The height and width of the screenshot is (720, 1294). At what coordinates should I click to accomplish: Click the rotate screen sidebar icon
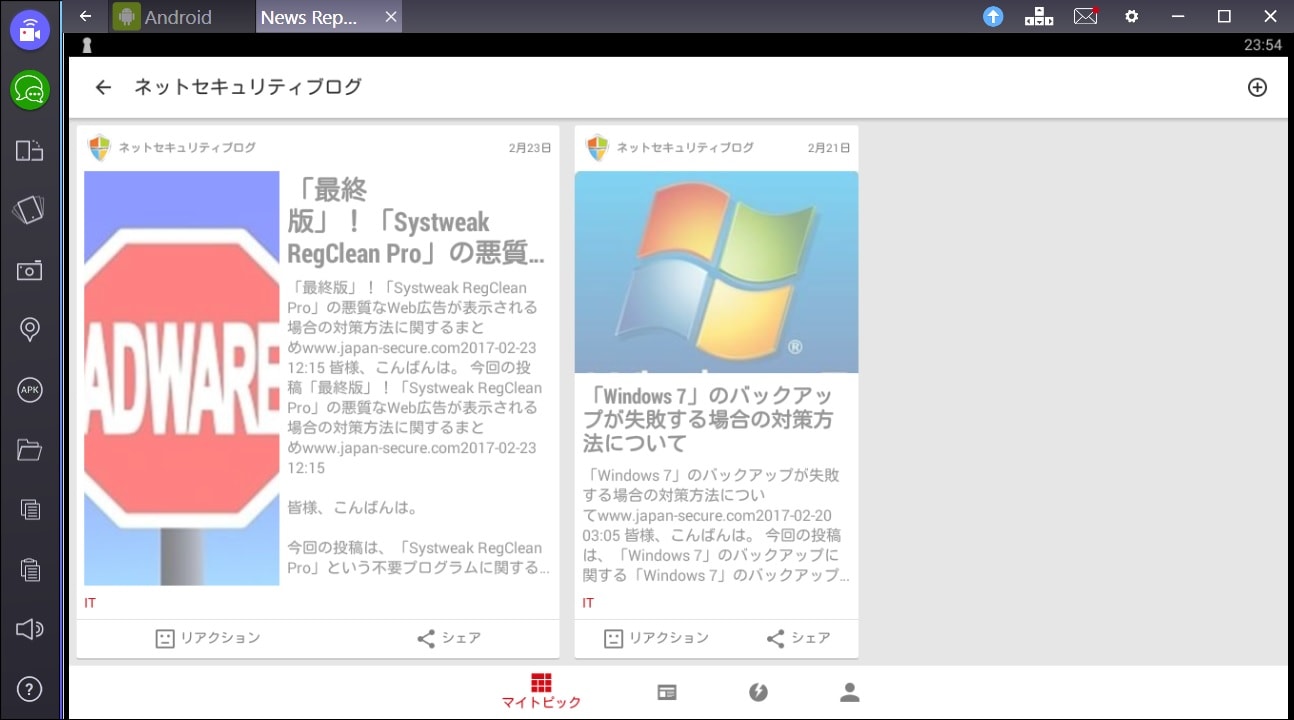click(x=29, y=210)
